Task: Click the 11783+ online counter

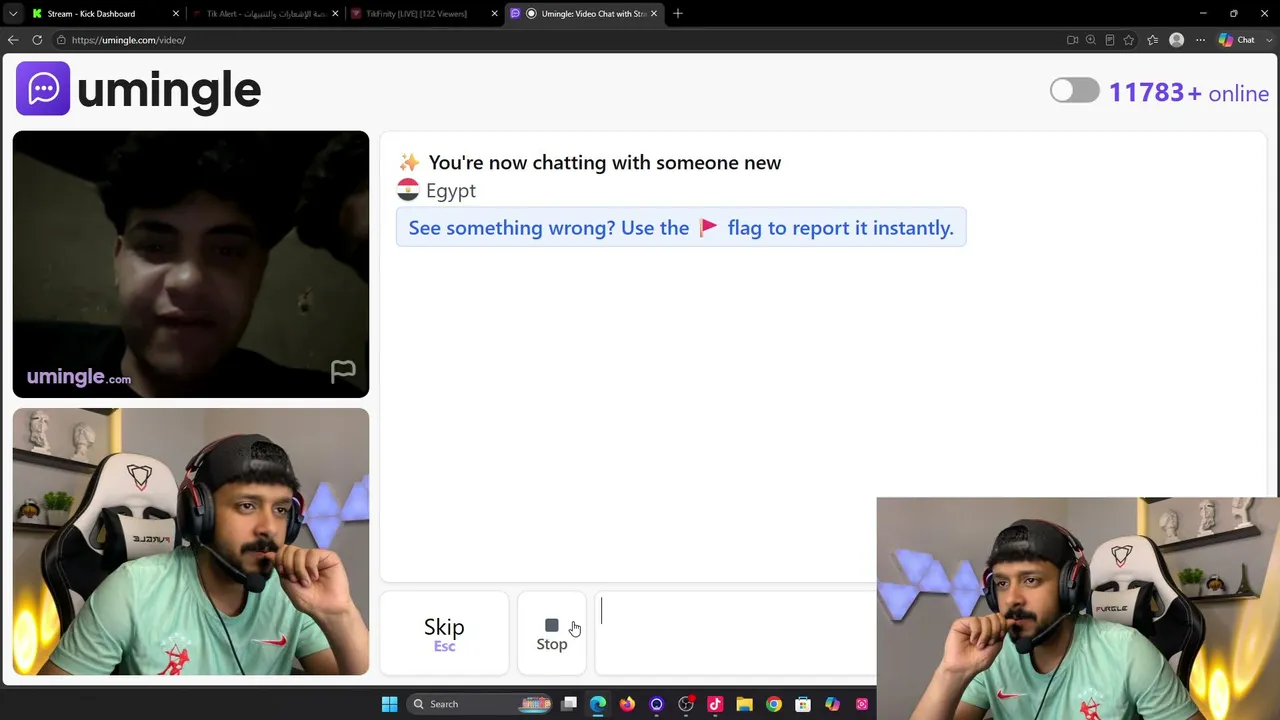Action: pos(1189,93)
